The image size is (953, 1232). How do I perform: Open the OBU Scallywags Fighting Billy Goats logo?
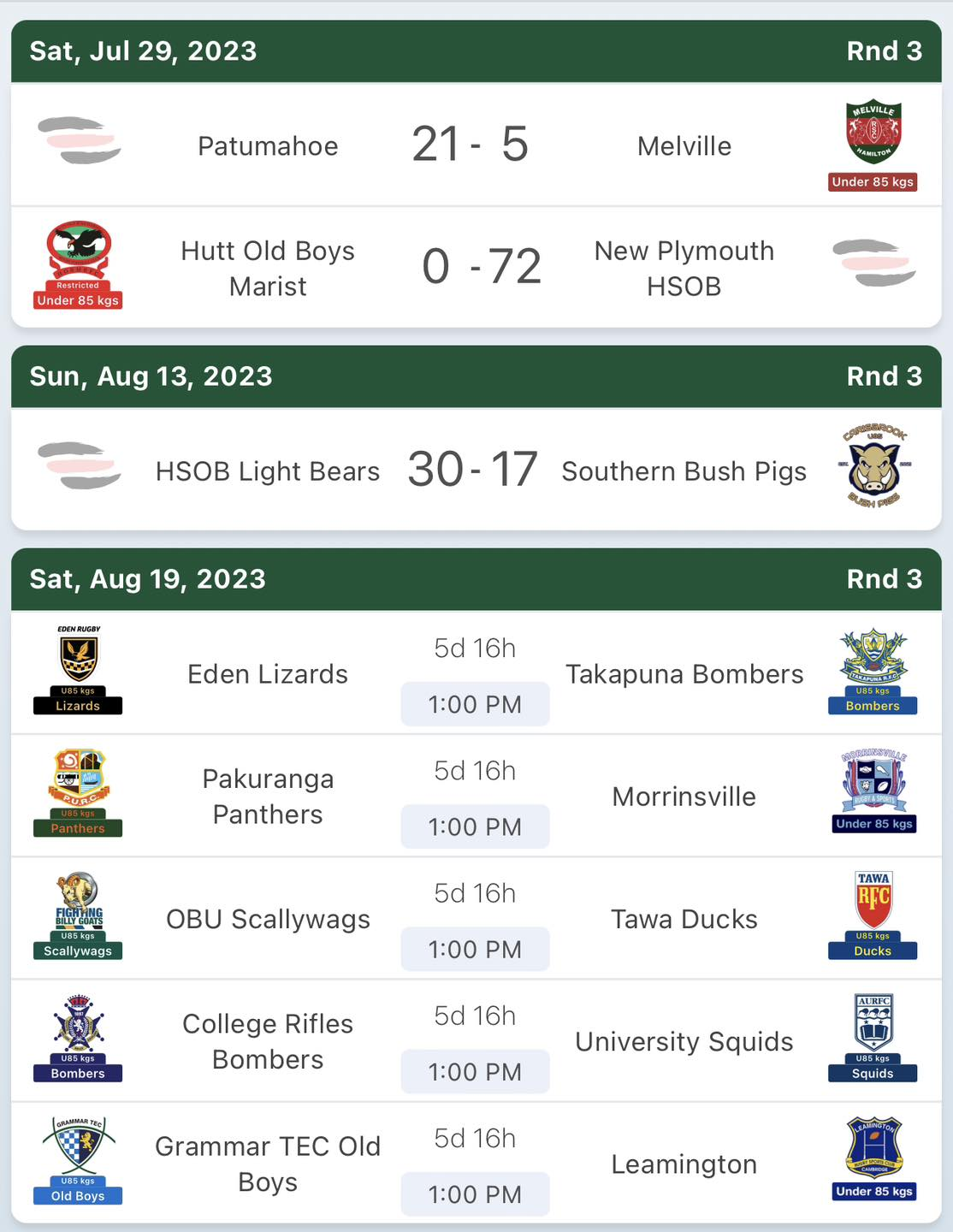pyautogui.click(x=78, y=915)
